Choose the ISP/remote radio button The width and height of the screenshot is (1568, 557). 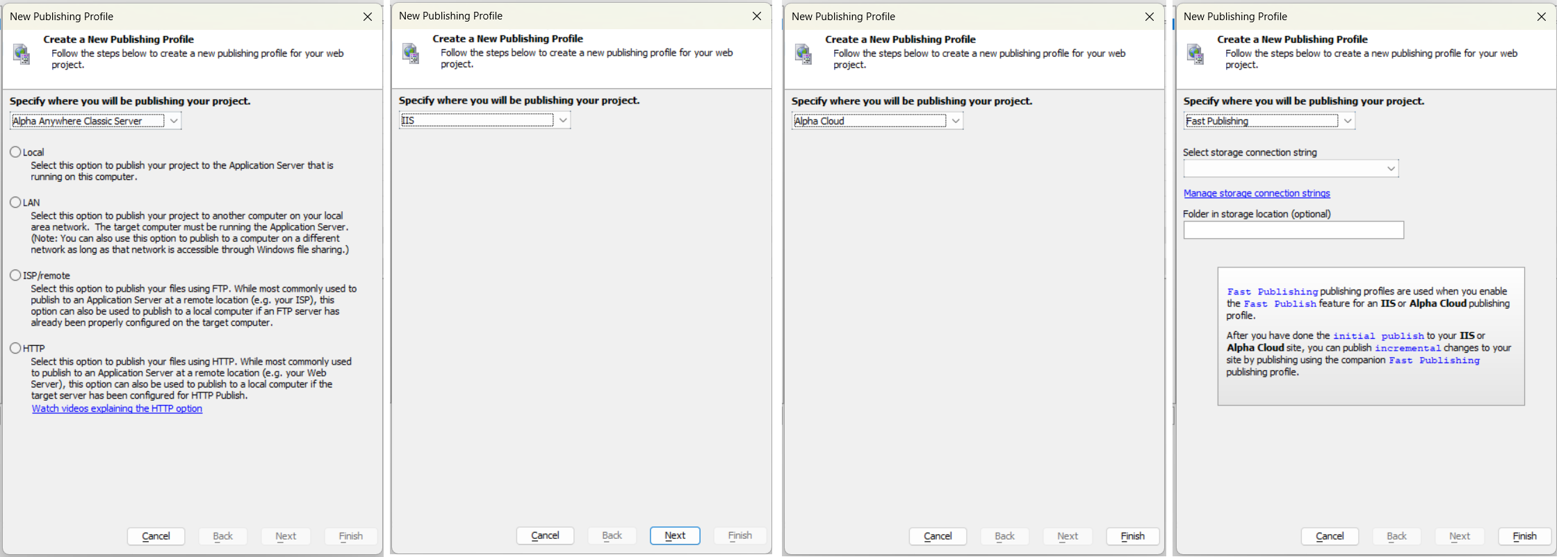pyautogui.click(x=15, y=275)
